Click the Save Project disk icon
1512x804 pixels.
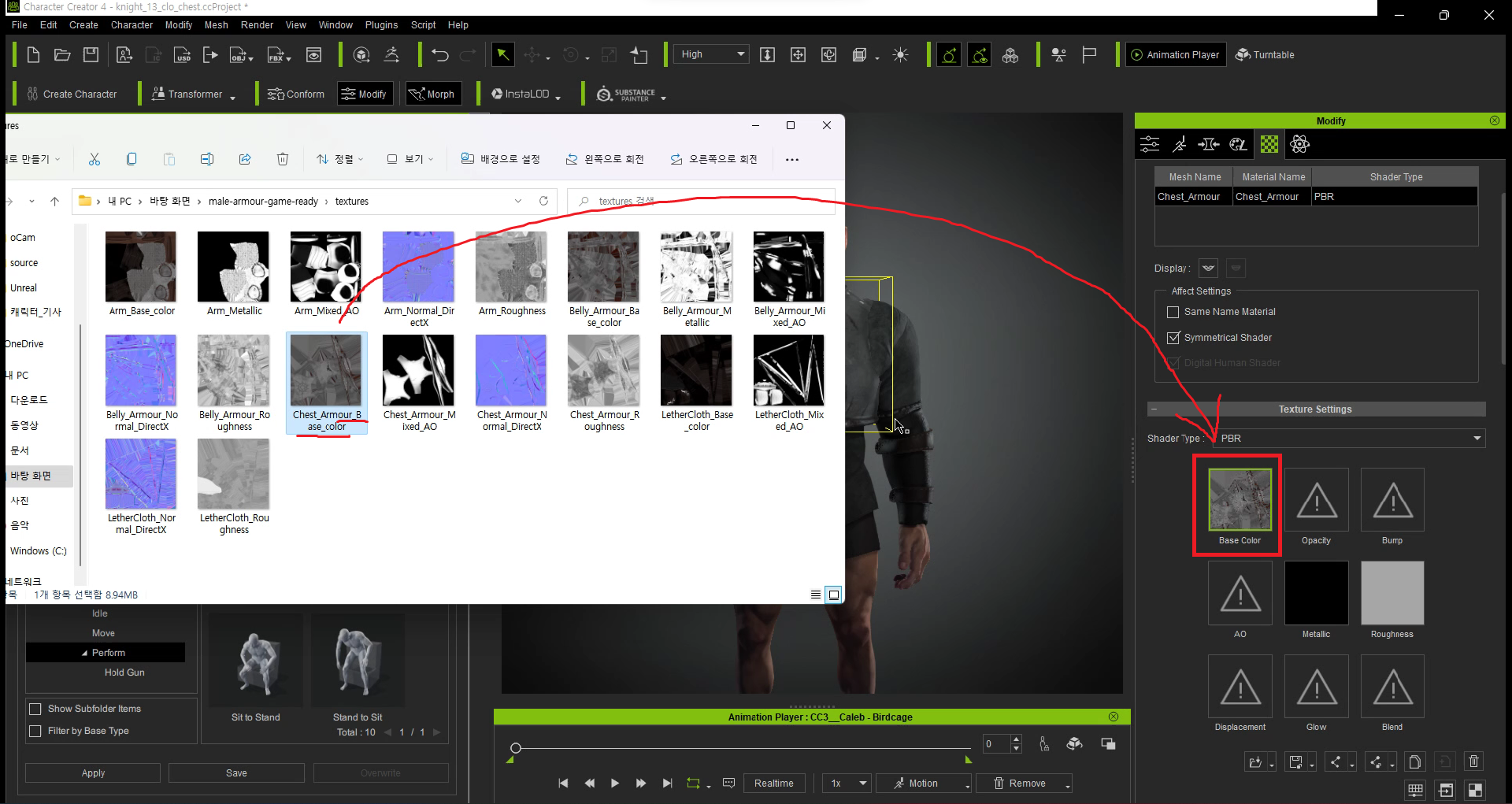point(91,54)
